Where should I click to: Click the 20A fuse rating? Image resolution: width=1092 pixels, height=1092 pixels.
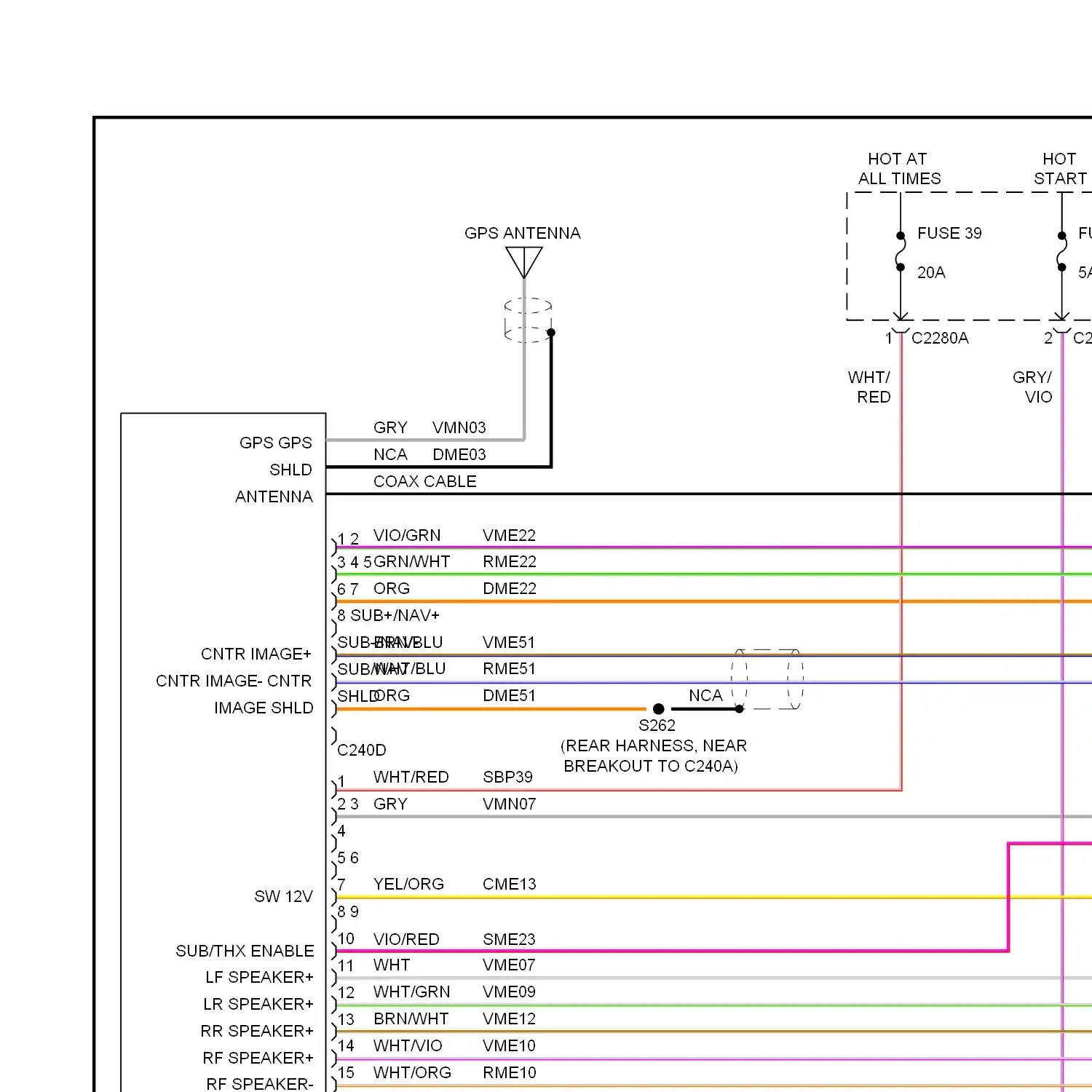[931, 272]
